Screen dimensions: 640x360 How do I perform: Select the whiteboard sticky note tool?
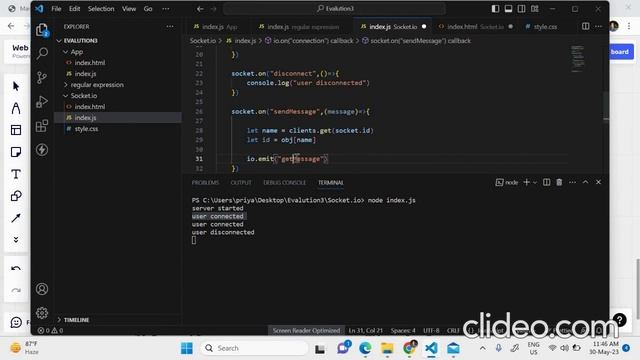tap(16, 152)
